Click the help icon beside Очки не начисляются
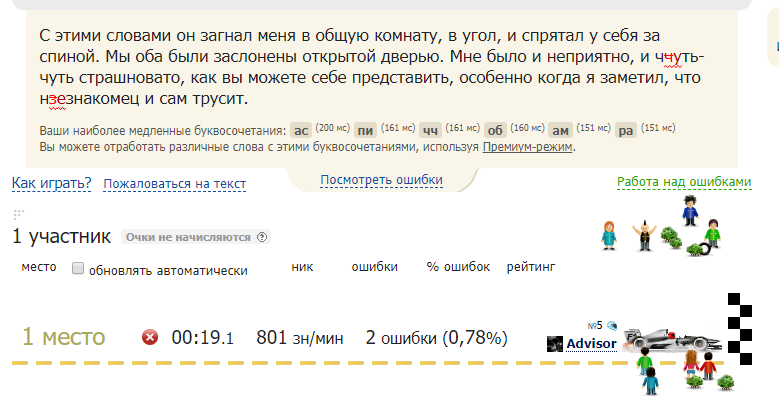 pyautogui.click(x=263, y=237)
